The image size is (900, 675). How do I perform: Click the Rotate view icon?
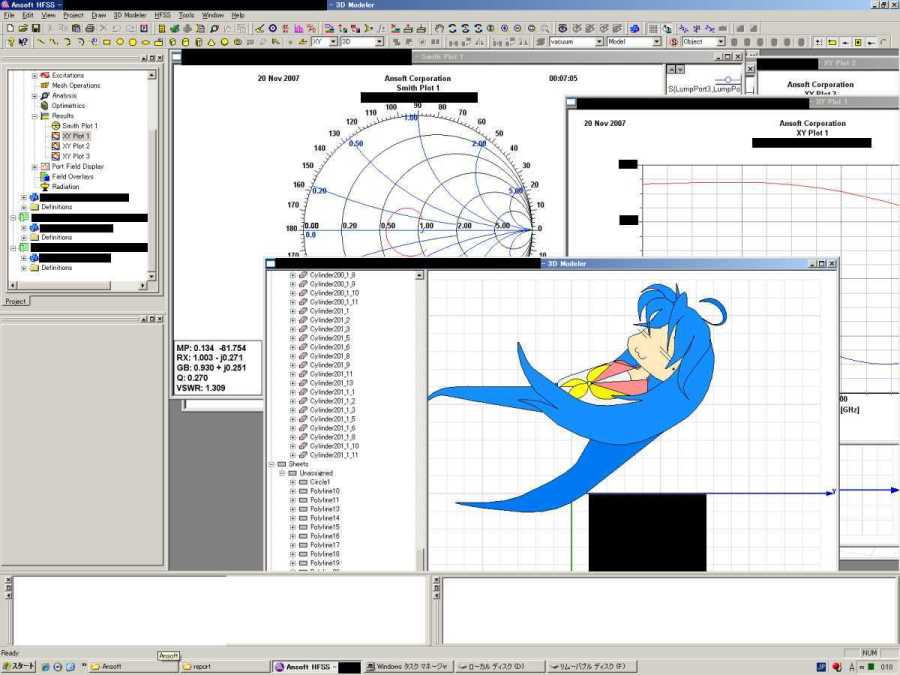[452, 28]
